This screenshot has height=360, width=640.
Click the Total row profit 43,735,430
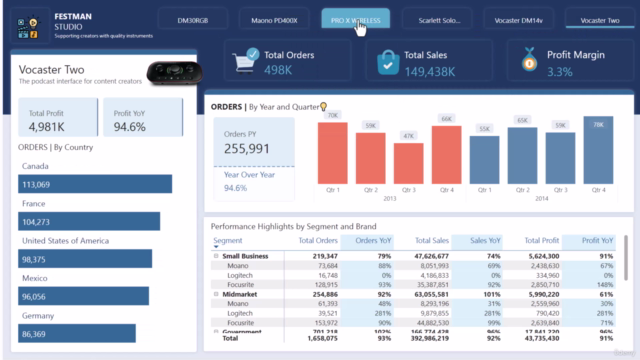[x=542, y=338]
